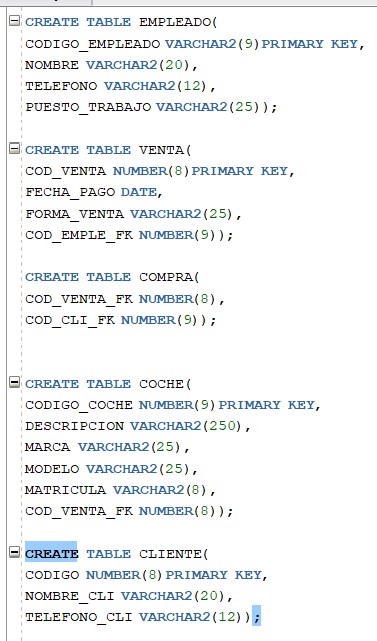The image size is (377, 641).
Task: Place cursor on FORMA_VENTA column name
Action: (74, 214)
